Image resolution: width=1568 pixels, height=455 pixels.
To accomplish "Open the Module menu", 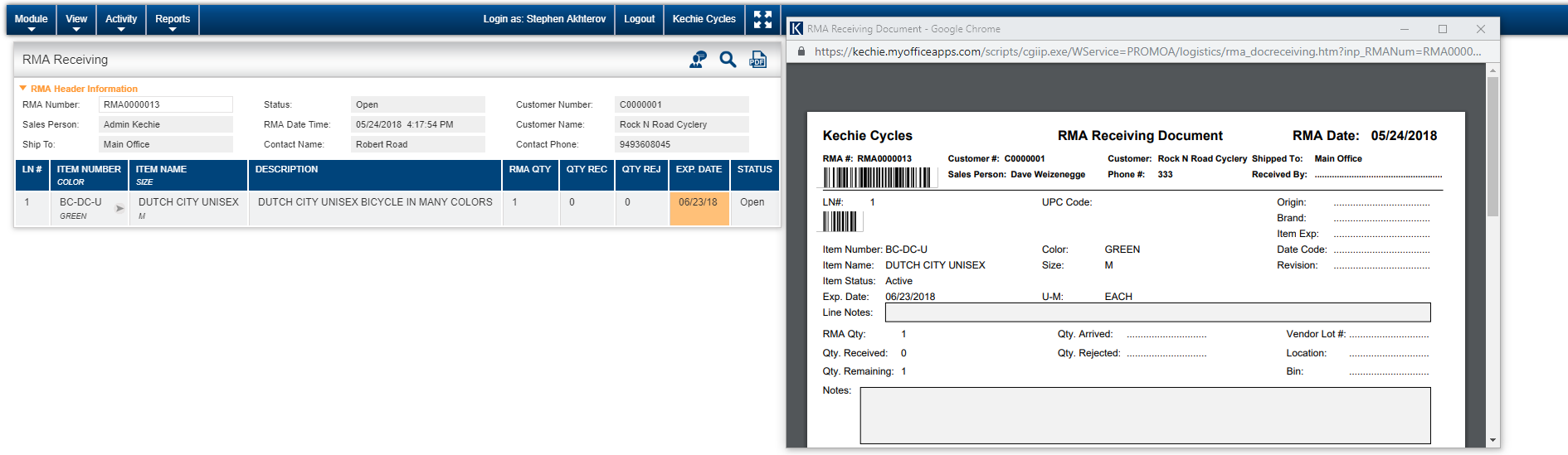I will click(32, 20).
